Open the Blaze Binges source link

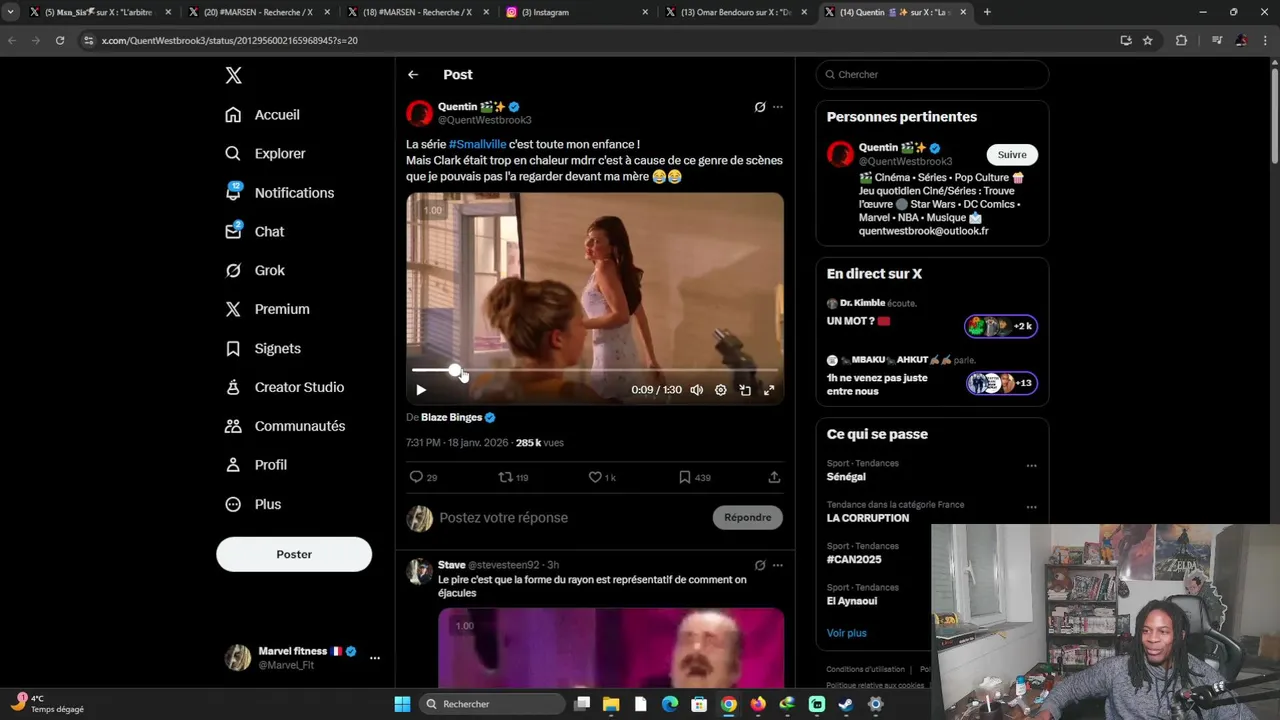[452, 417]
